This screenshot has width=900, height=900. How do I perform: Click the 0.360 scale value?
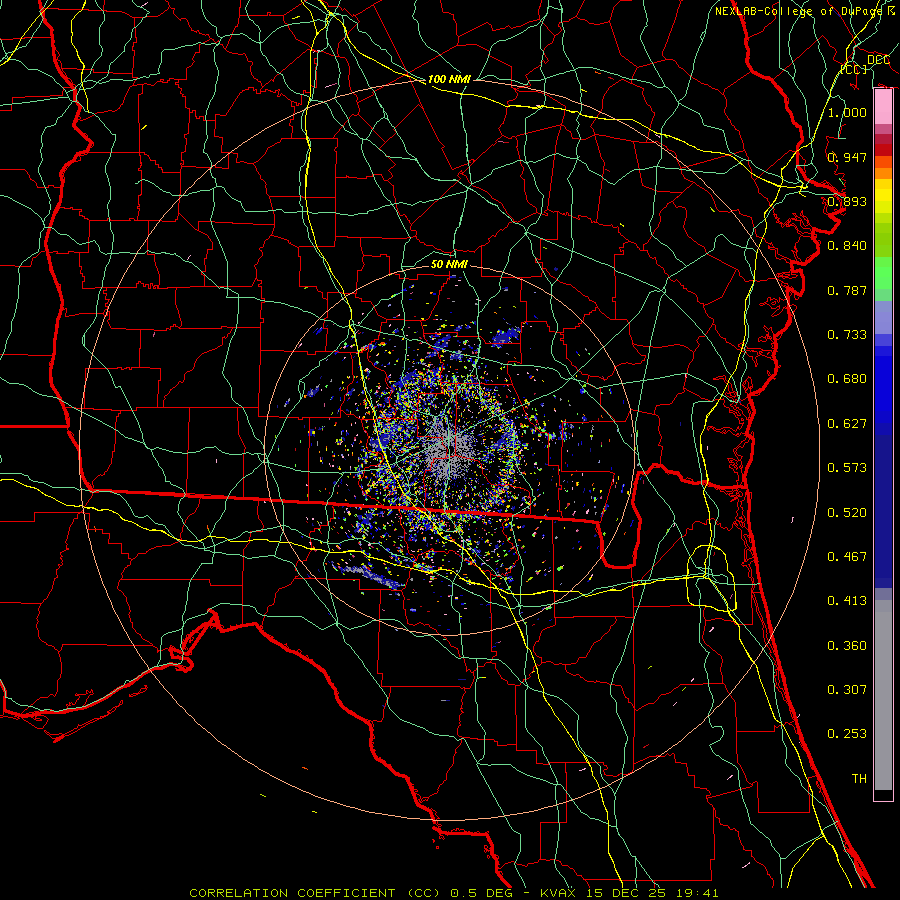click(x=847, y=646)
